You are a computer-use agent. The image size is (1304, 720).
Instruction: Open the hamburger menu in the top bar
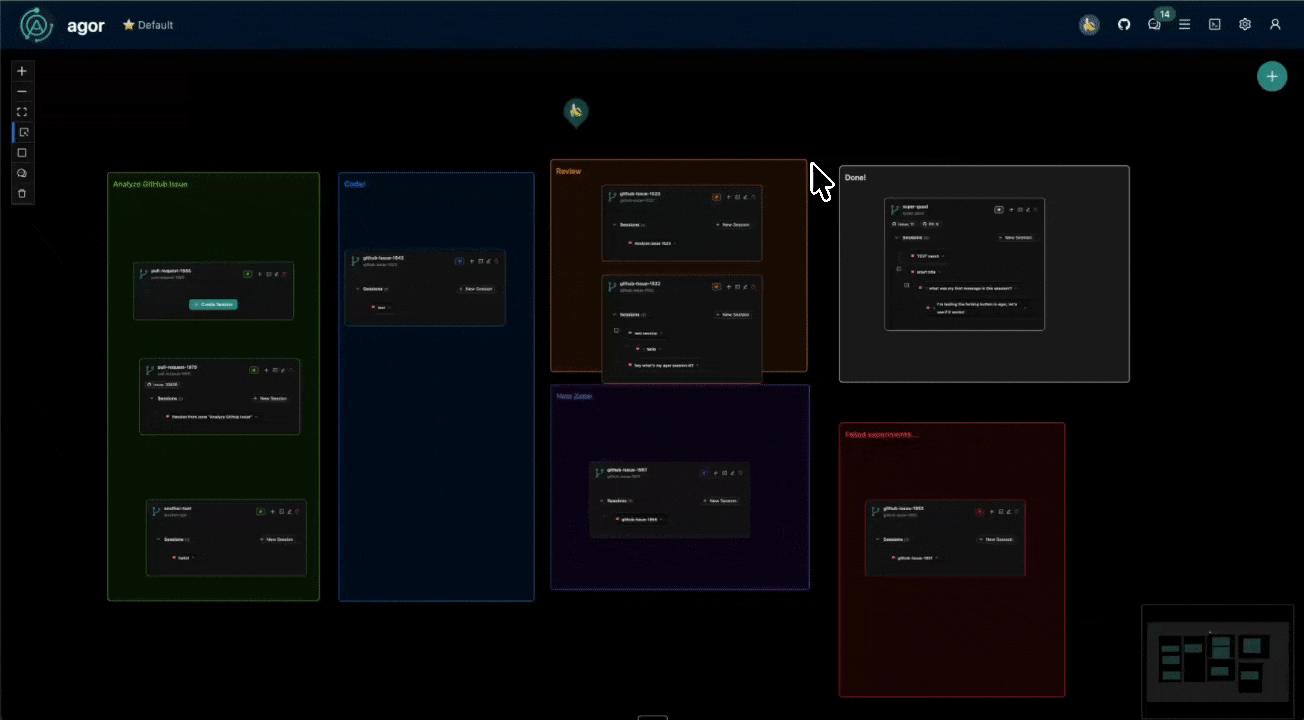[1184, 24]
